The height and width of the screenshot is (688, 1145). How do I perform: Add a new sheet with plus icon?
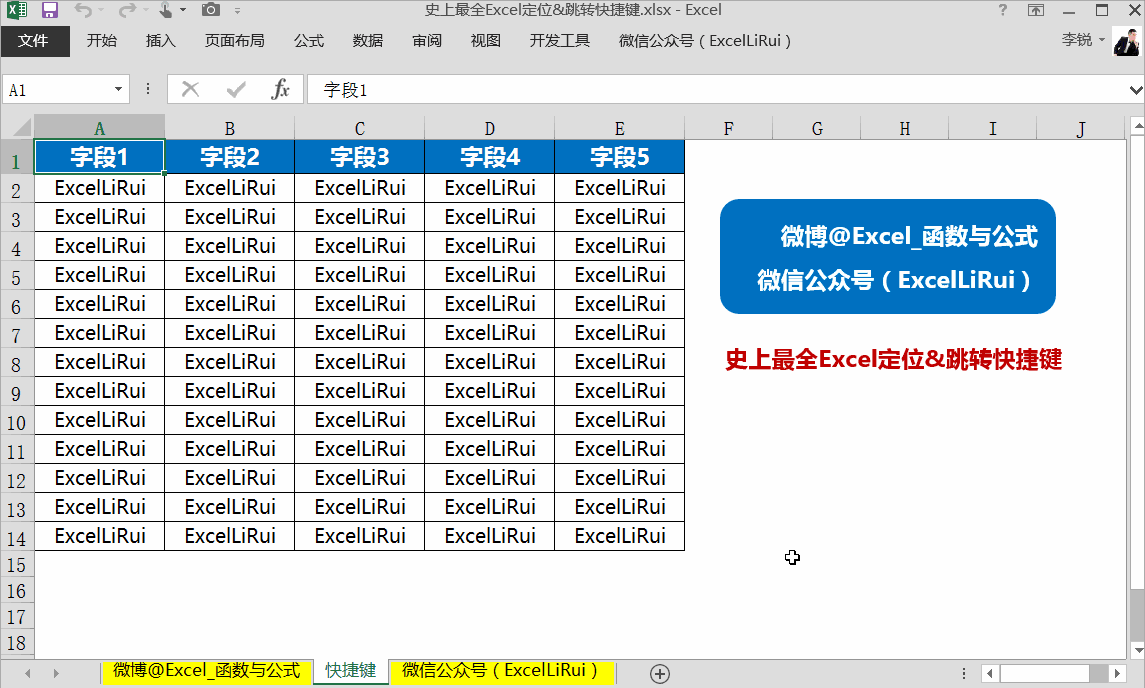coord(659,673)
